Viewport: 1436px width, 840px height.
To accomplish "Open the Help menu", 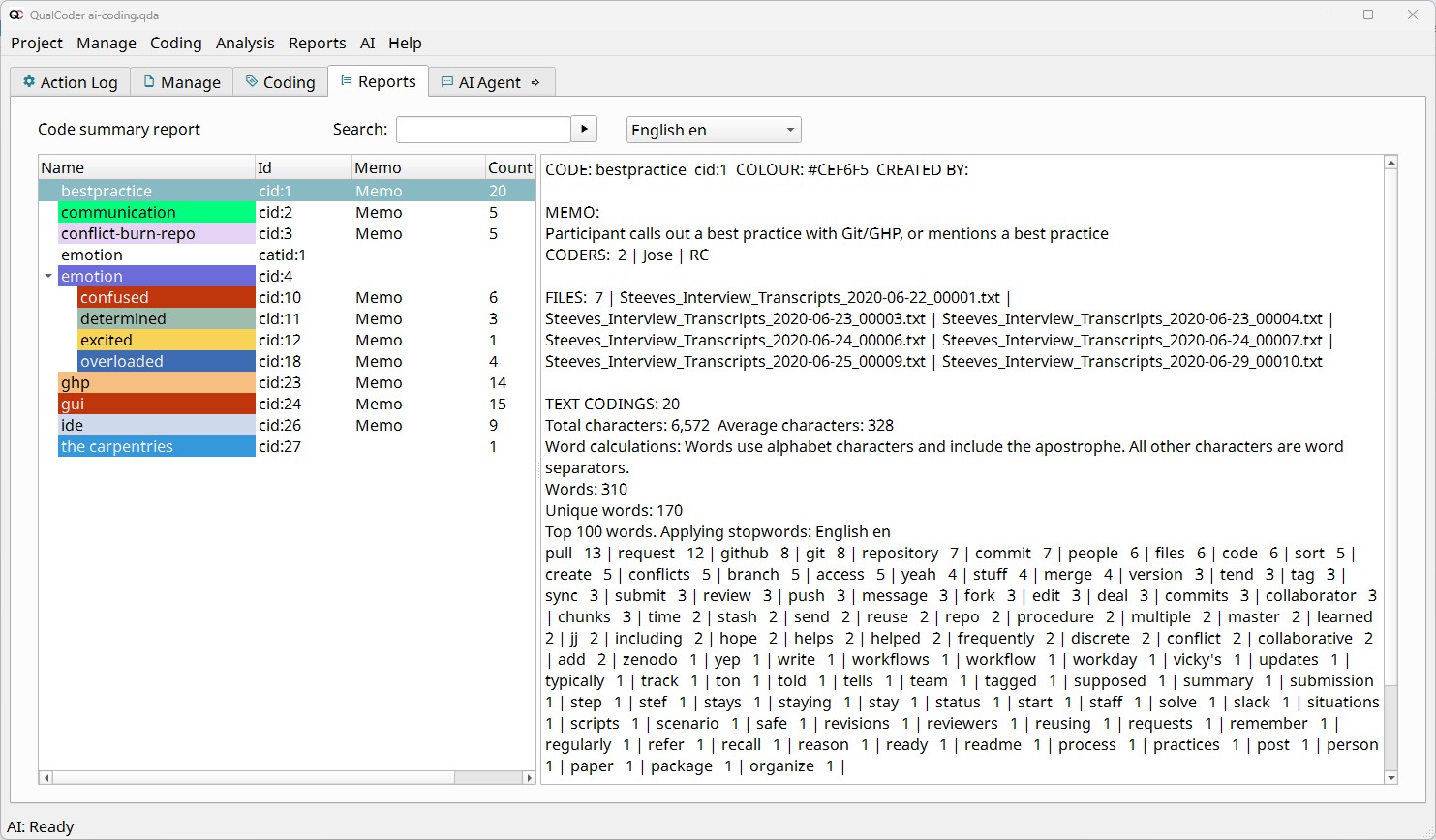I will pos(405,43).
